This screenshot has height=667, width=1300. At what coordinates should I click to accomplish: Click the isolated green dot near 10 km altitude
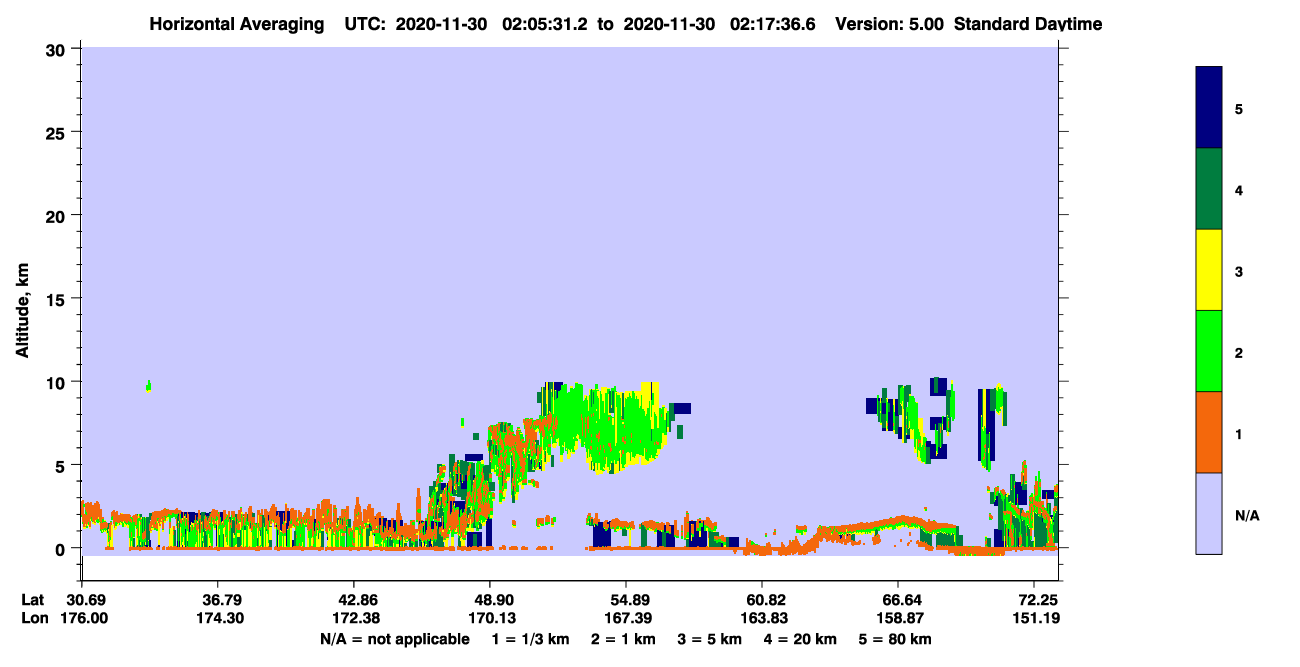click(x=149, y=386)
